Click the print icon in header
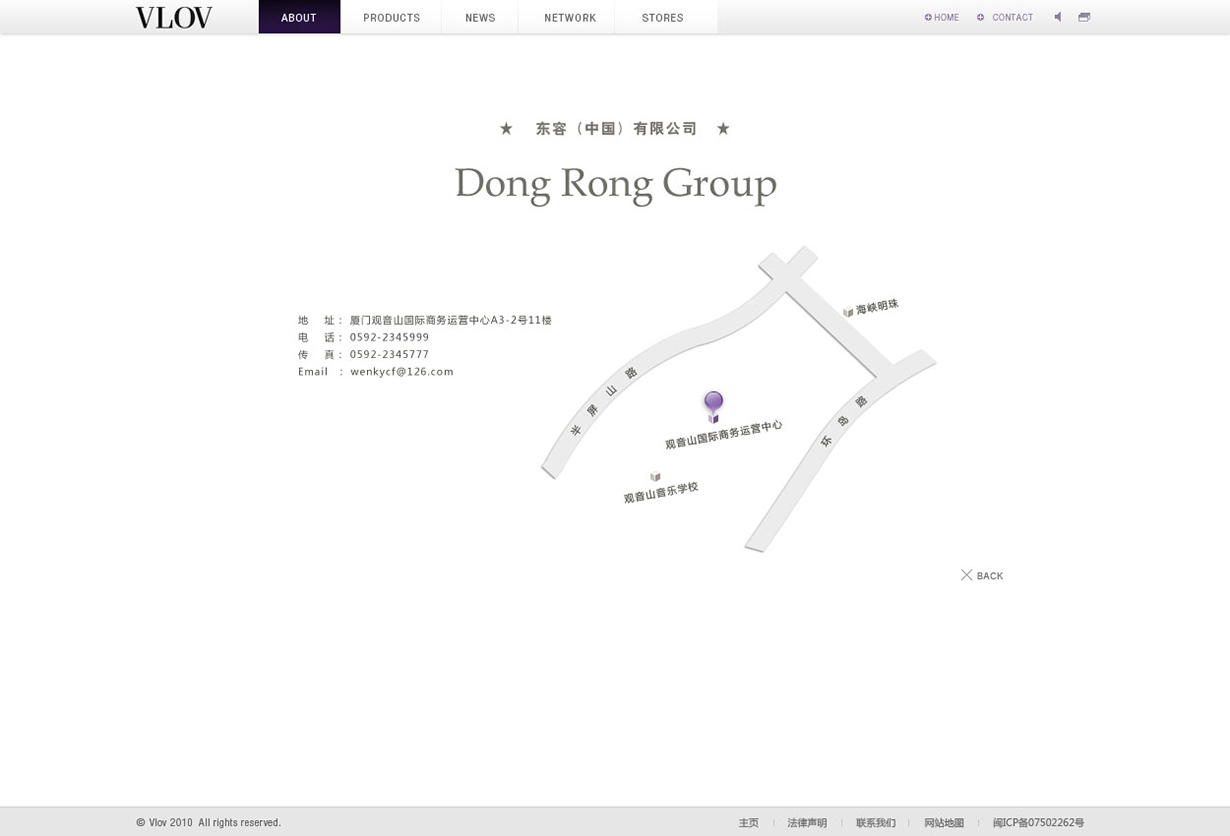The width and height of the screenshot is (1230, 836). pos(1084,17)
